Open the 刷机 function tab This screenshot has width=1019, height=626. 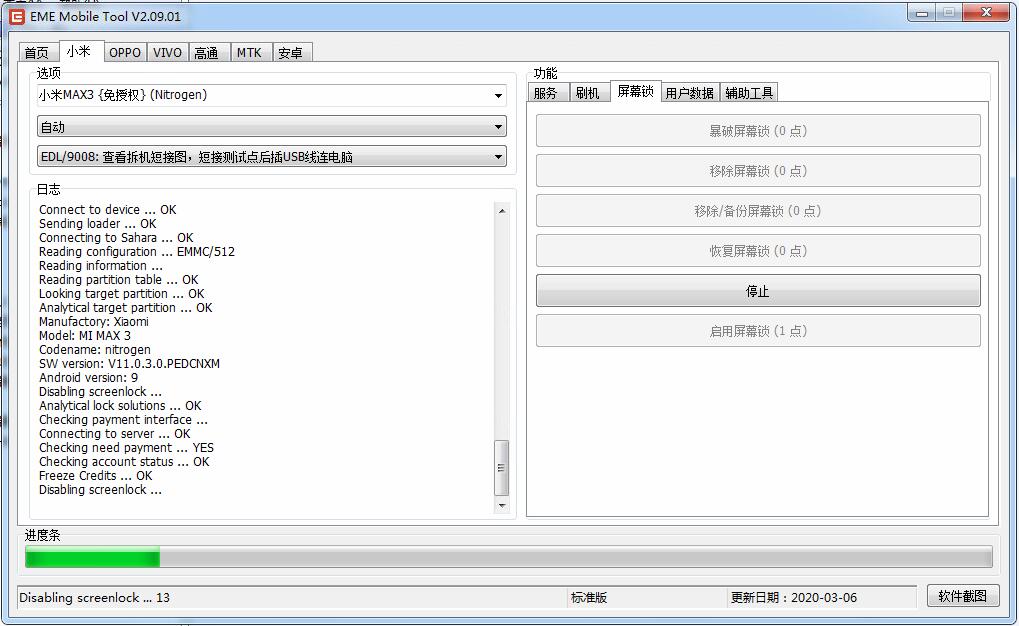point(588,93)
